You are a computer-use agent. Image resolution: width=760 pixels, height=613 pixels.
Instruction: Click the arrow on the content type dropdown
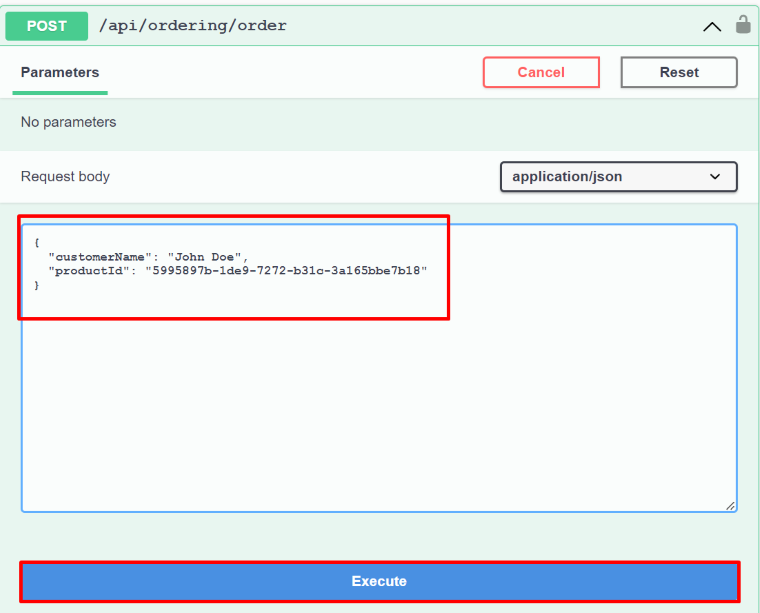click(x=715, y=177)
